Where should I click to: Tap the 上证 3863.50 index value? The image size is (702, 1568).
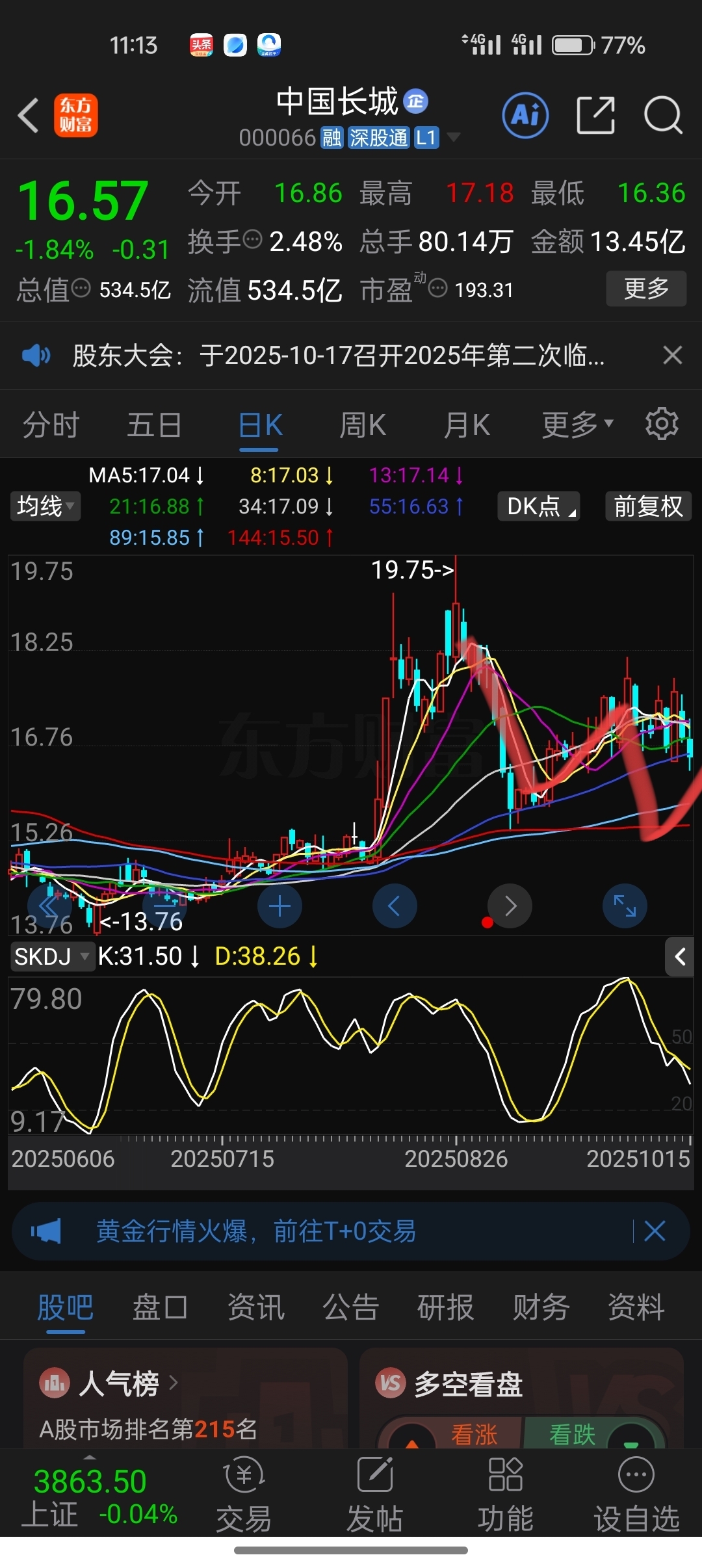90,1482
